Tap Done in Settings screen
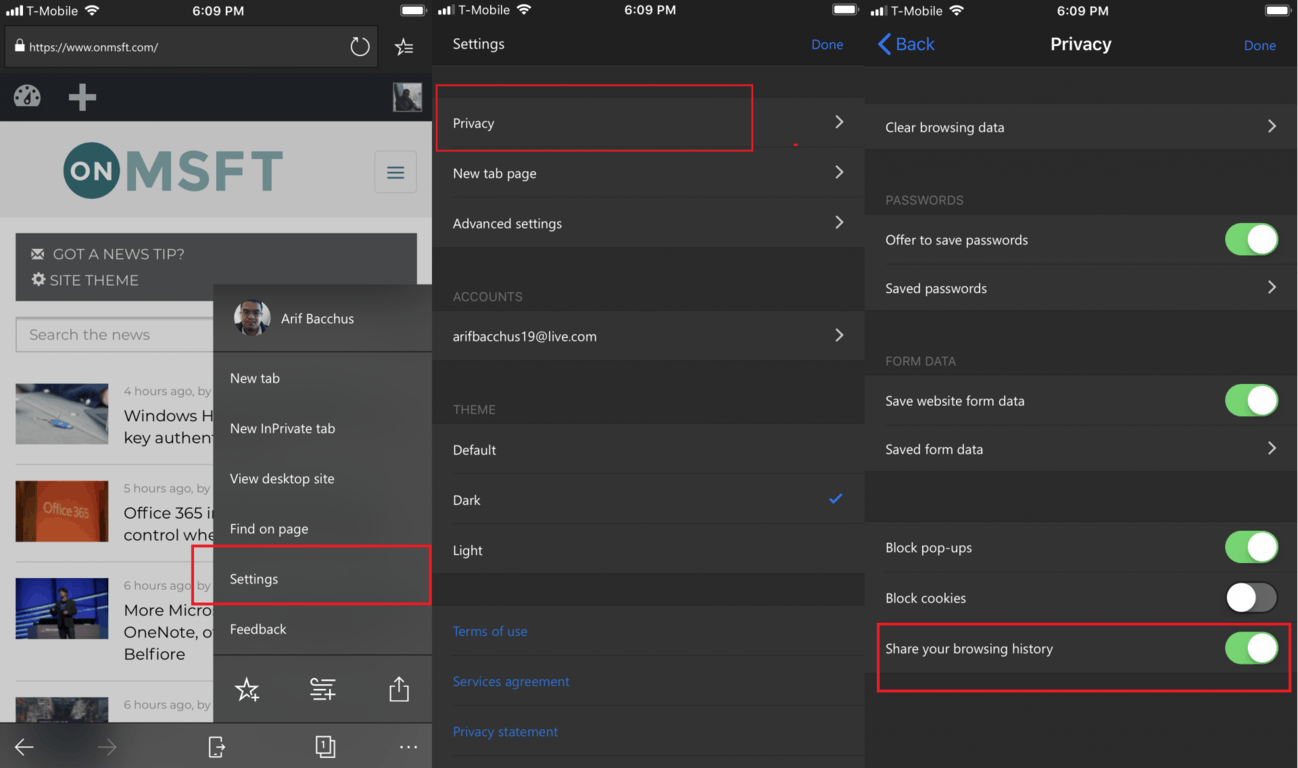Image resolution: width=1298 pixels, height=768 pixels. pos(827,44)
